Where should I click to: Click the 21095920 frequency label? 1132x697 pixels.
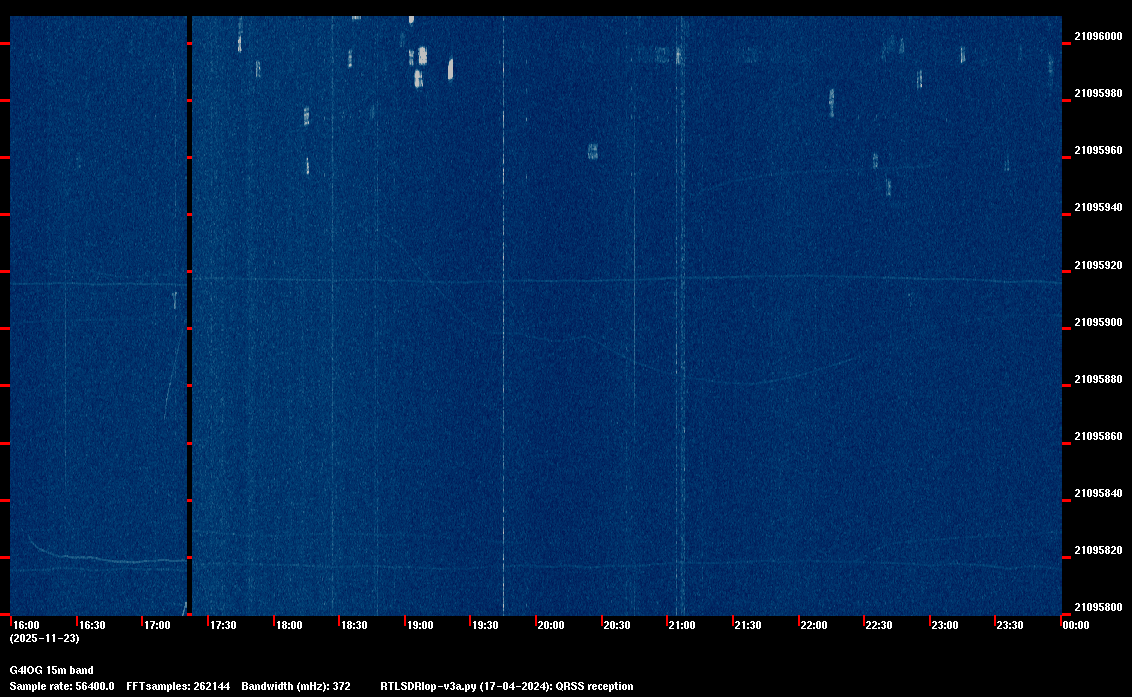(1098, 265)
